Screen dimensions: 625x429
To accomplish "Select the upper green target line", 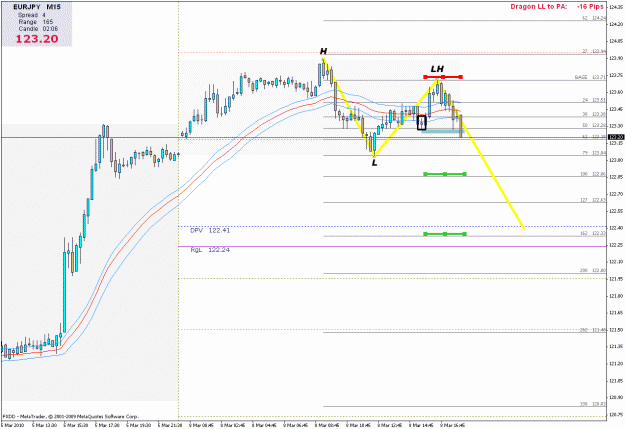I will [445, 174].
